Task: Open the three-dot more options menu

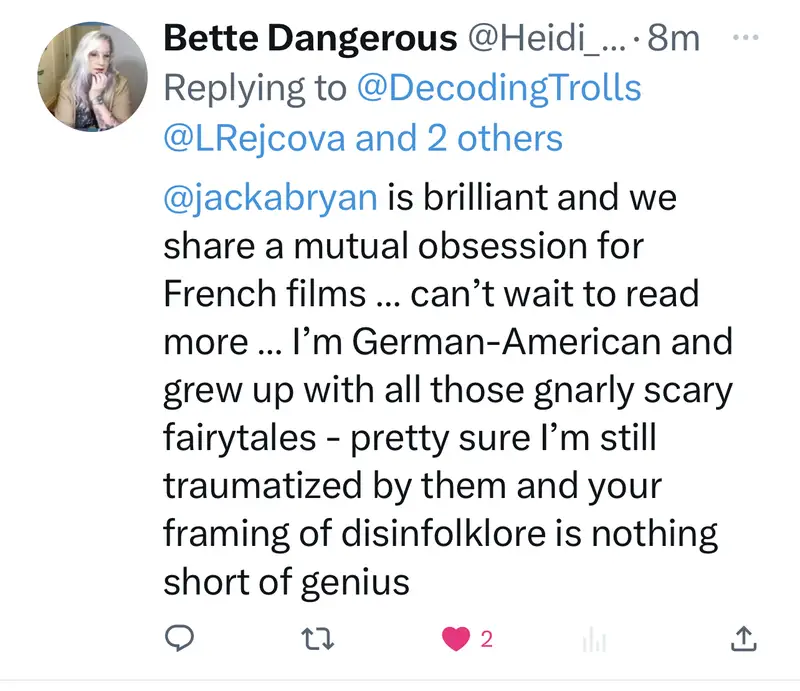Action: [x=746, y=38]
